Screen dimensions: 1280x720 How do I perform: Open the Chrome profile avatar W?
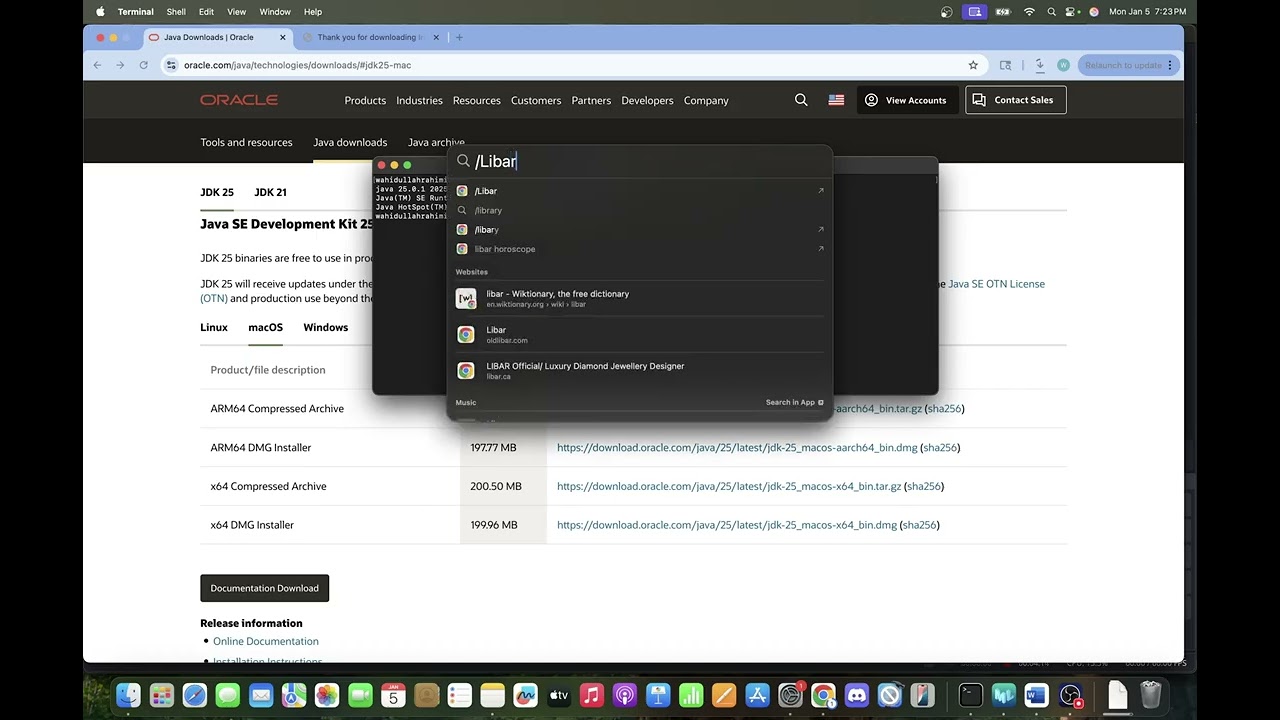pyautogui.click(x=1063, y=65)
